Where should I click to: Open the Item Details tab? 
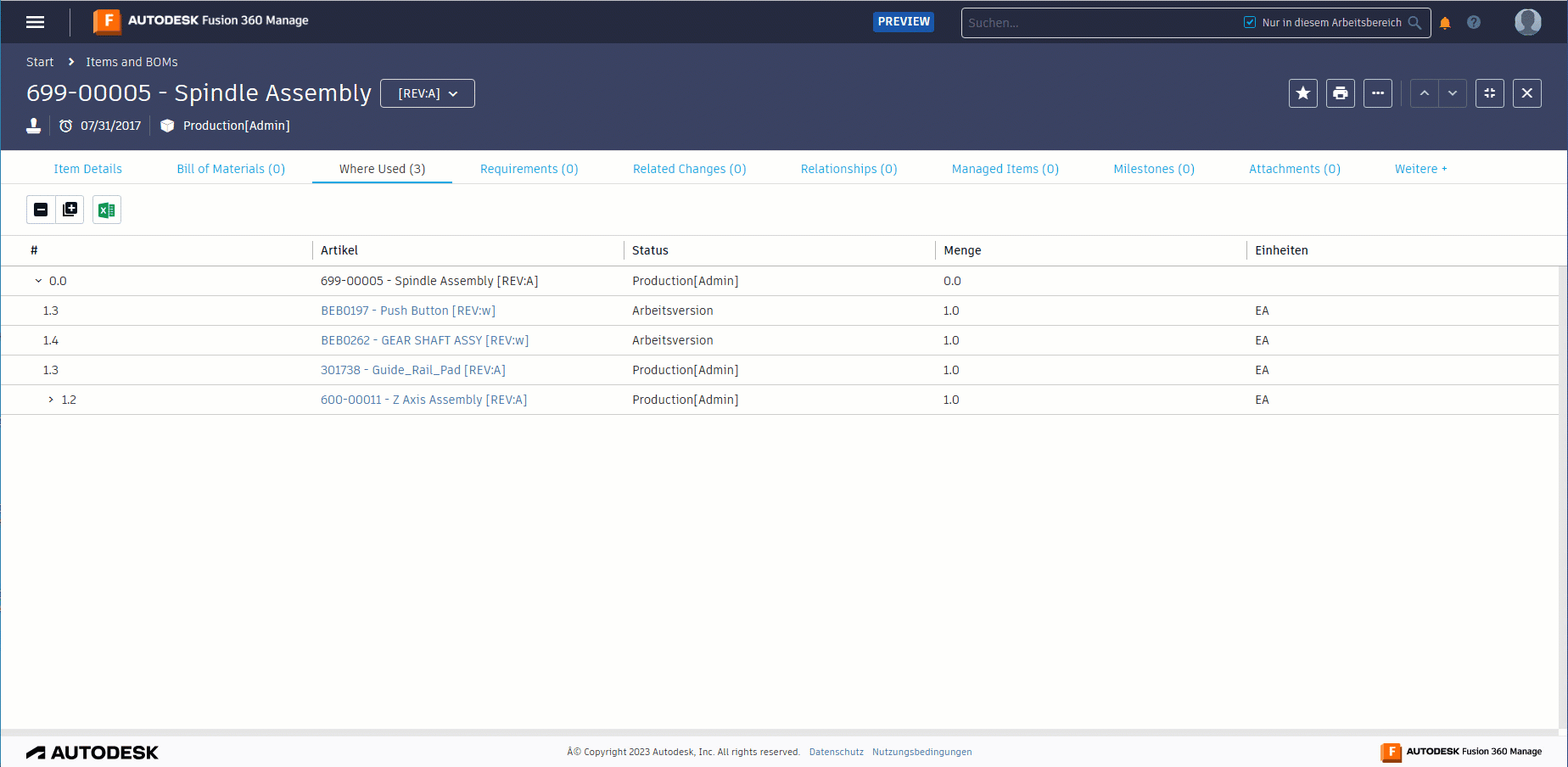88,169
